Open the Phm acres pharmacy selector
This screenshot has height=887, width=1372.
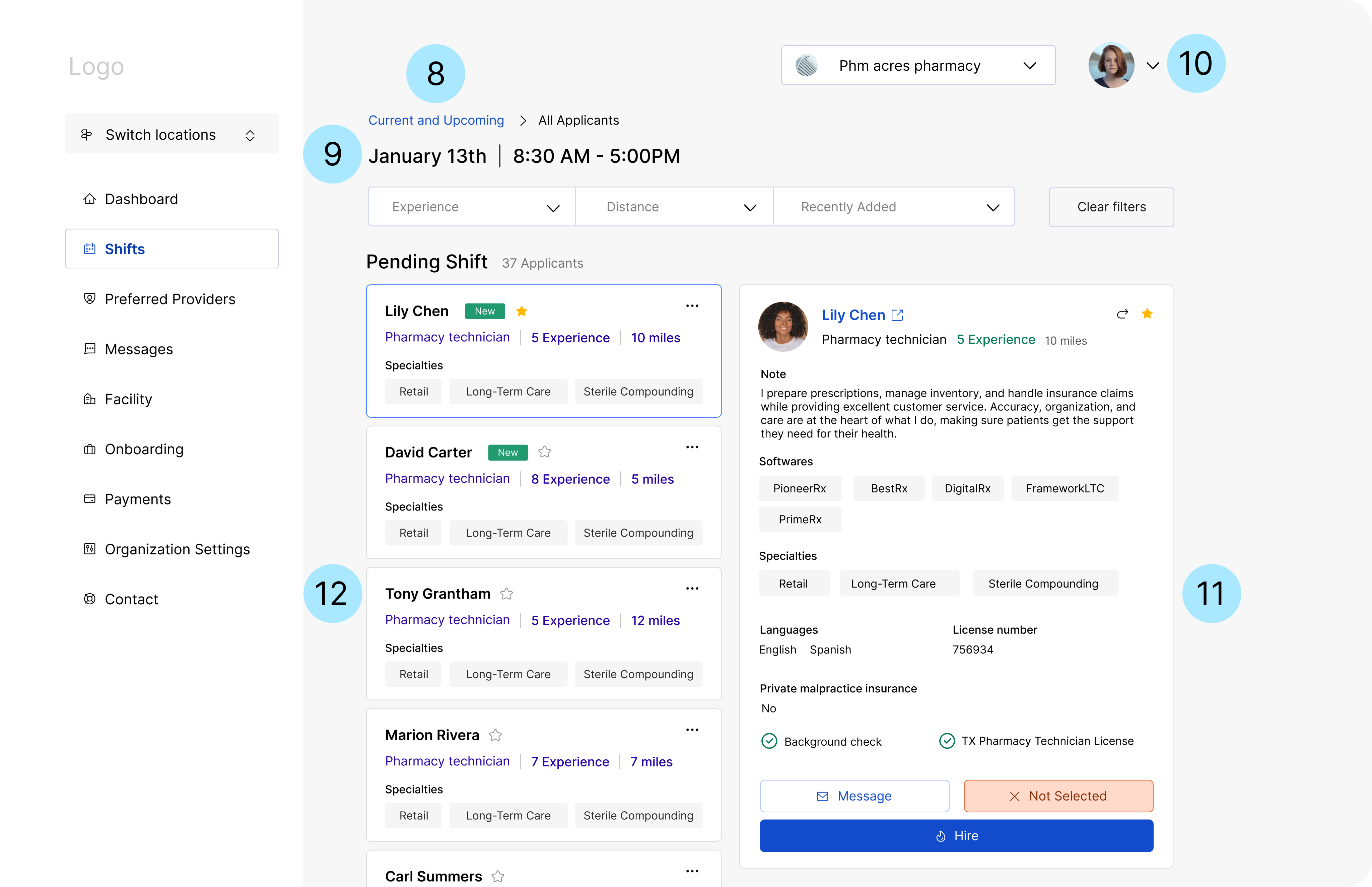[917, 66]
